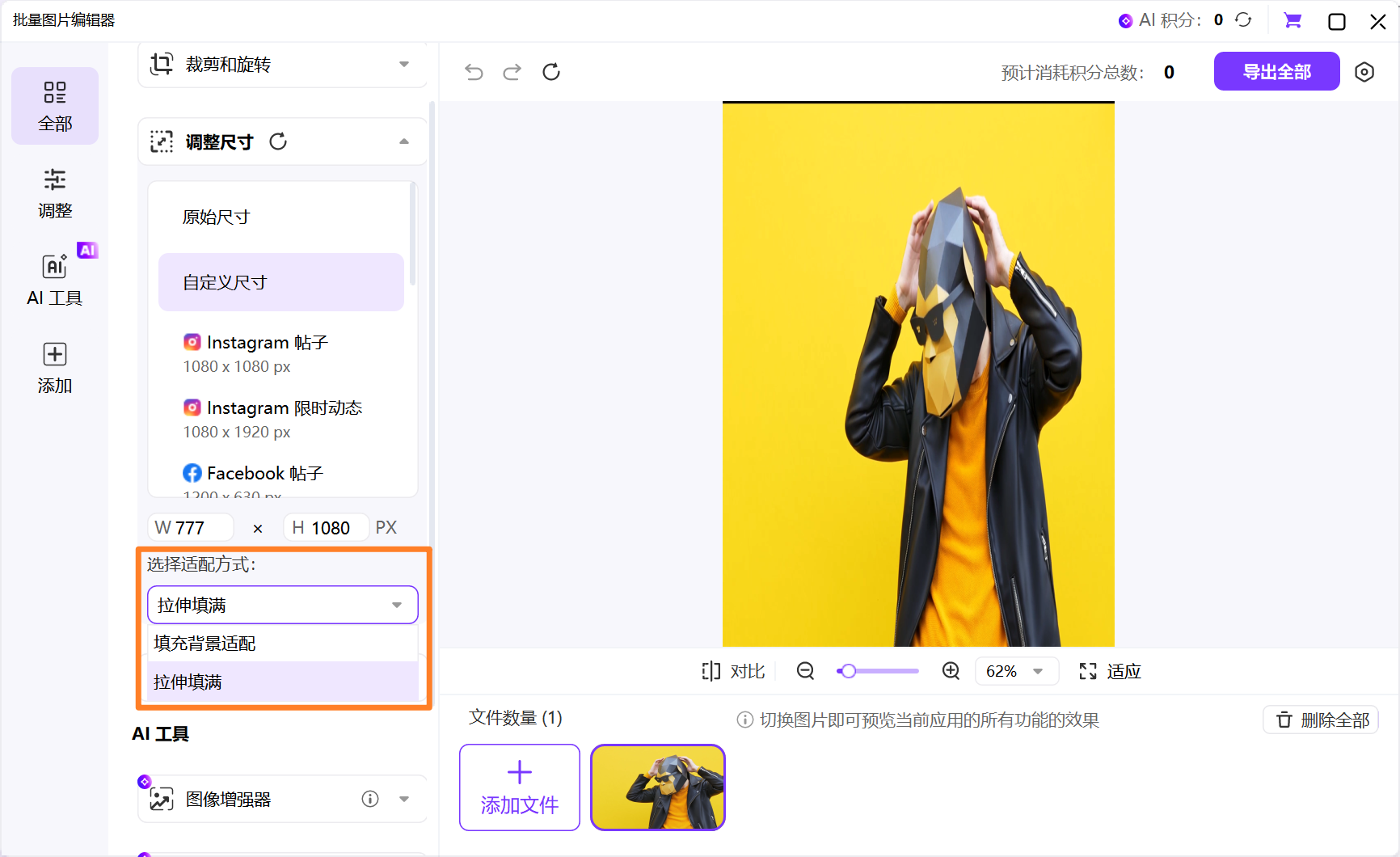Screen dimensions: 1400x857
Task: Select 拉伸填满 in the open dropdown list
Action: [x=190, y=682]
